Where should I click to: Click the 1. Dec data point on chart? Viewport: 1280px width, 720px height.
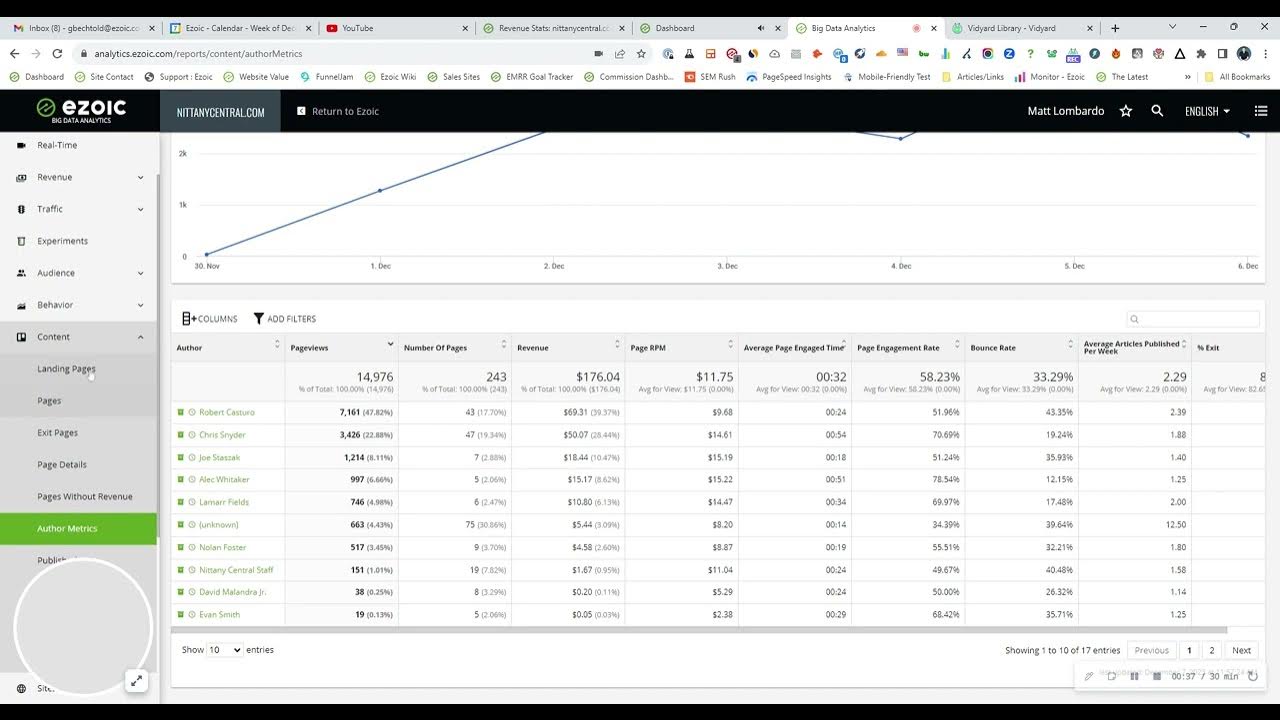(x=380, y=190)
